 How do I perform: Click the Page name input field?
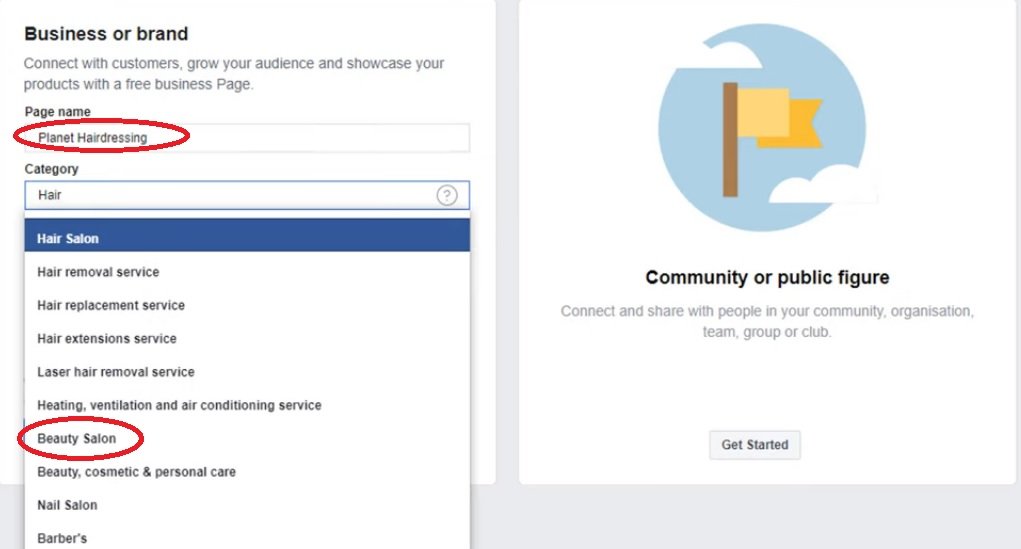pyautogui.click(x=247, y=137)
